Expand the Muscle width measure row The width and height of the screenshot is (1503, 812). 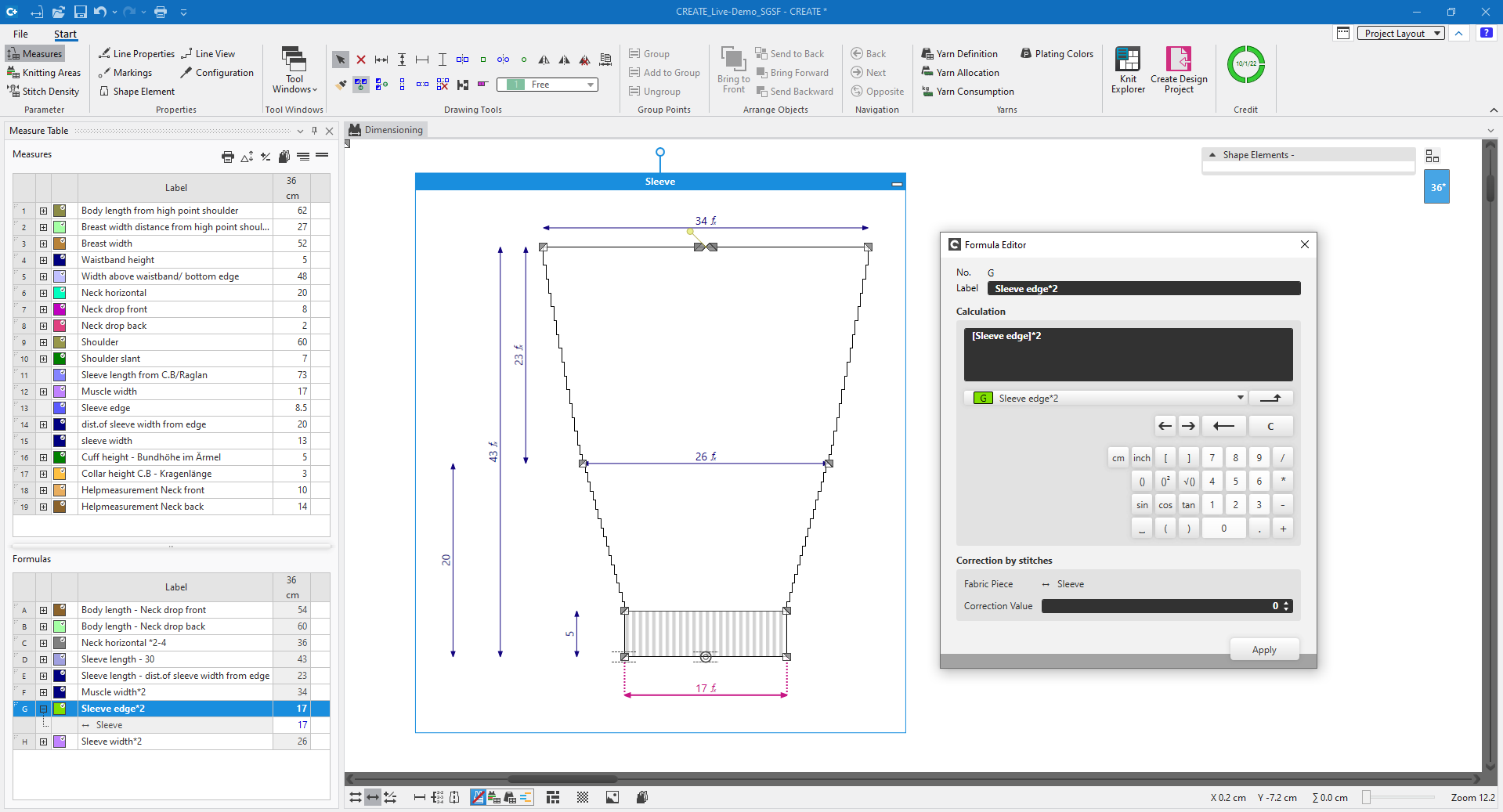pos(44,392)
